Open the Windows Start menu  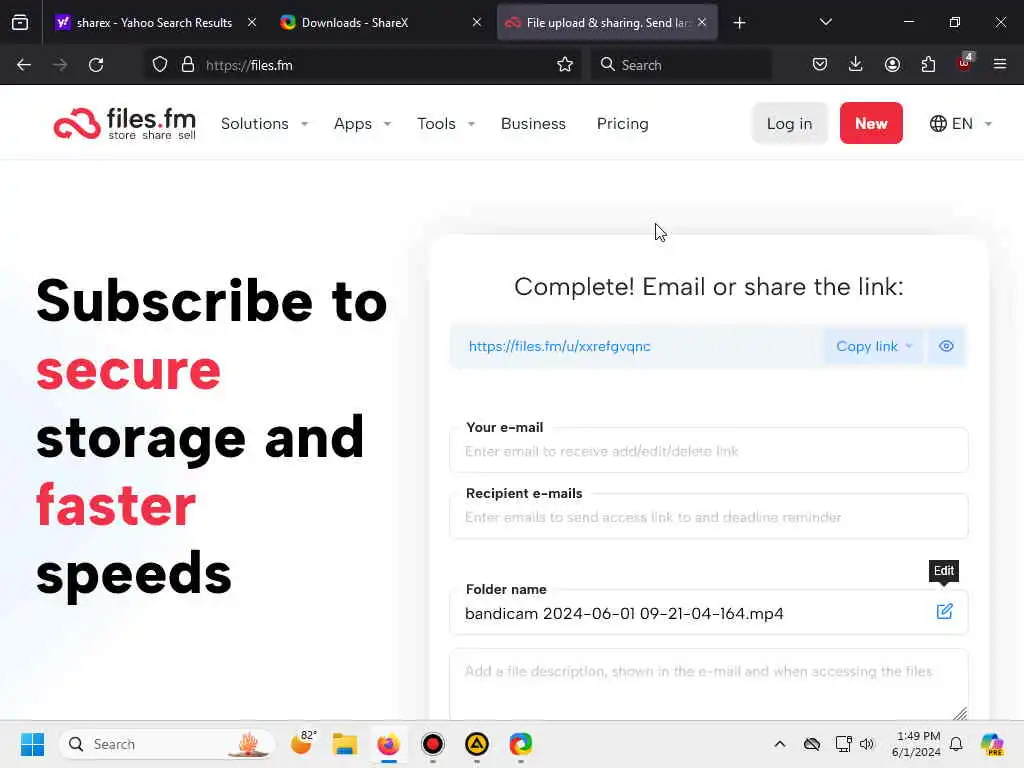pos(32,744)
